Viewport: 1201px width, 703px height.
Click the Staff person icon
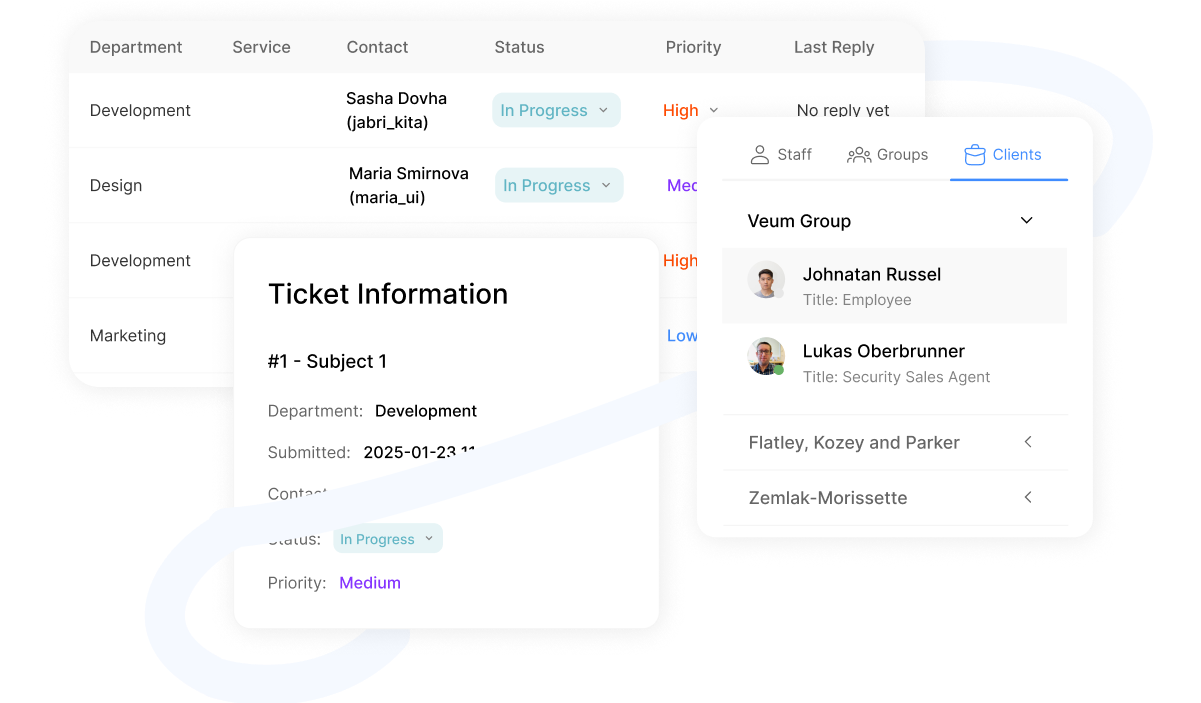tap(760, 155)
